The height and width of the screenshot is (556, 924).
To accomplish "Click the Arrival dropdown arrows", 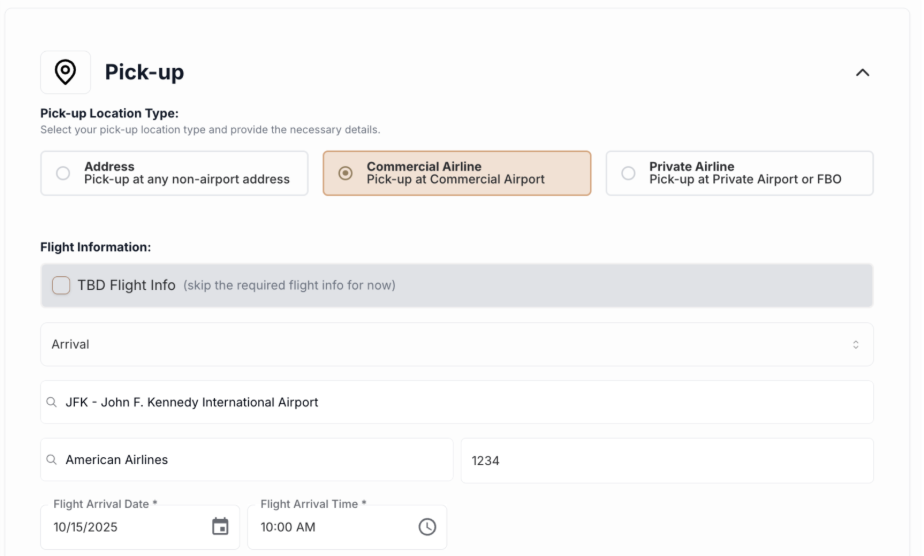I will pos(855,344).
